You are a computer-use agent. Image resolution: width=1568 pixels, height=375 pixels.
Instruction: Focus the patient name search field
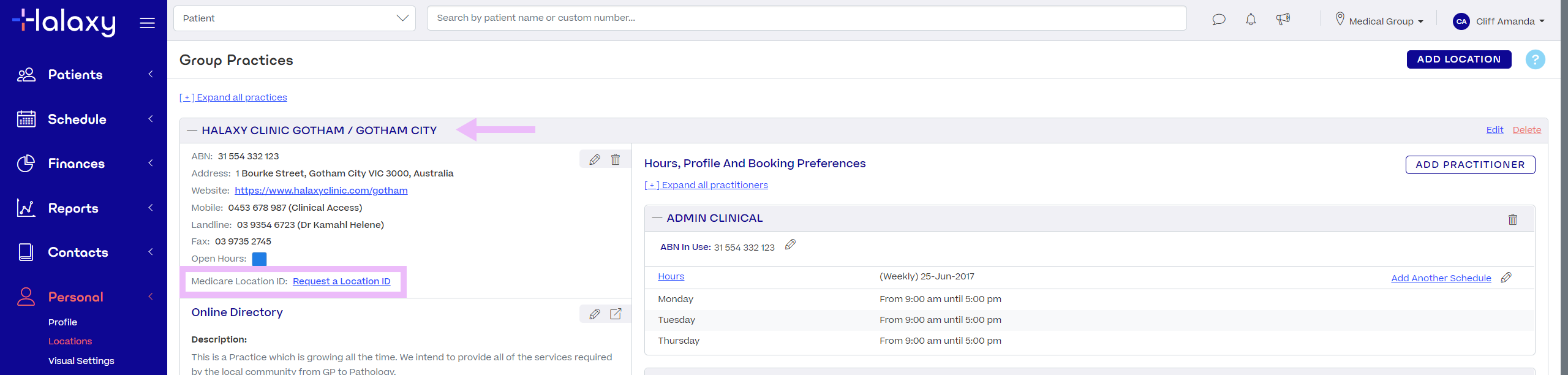pyautogui.click(x=807, y=18)
